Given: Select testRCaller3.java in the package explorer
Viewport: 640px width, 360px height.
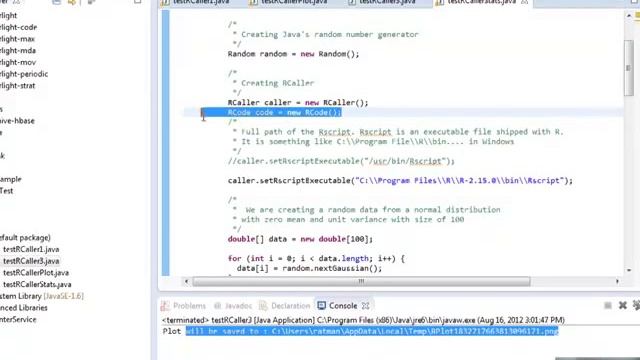Looking at the screenshot, I should 31,261.
